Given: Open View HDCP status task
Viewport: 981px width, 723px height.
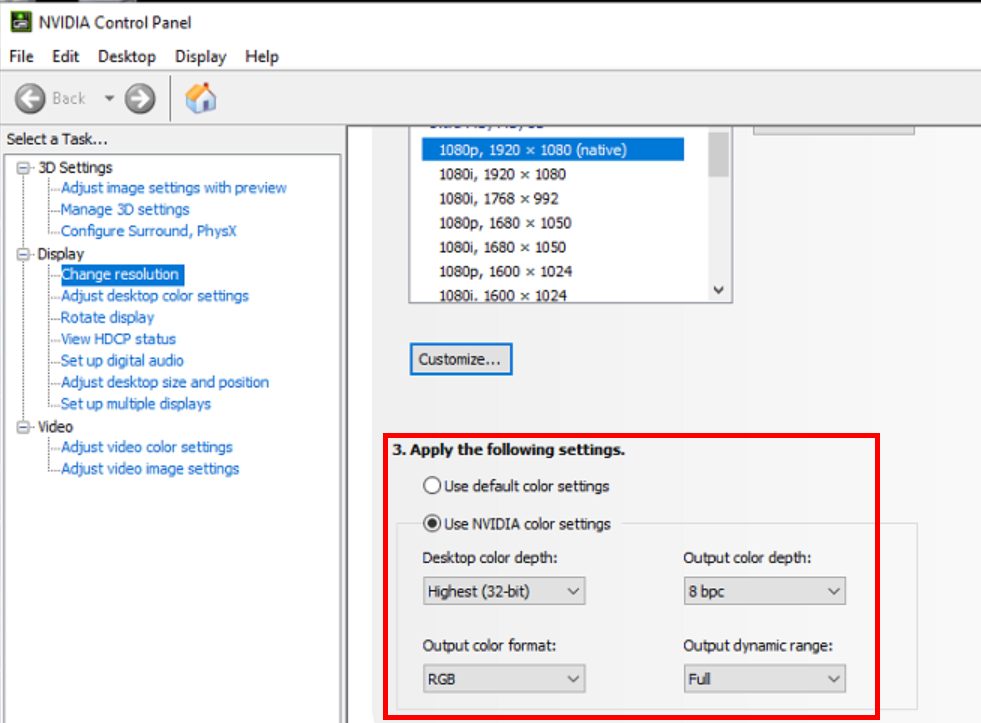Looking at the screenshot, I should tap(118, 339).
